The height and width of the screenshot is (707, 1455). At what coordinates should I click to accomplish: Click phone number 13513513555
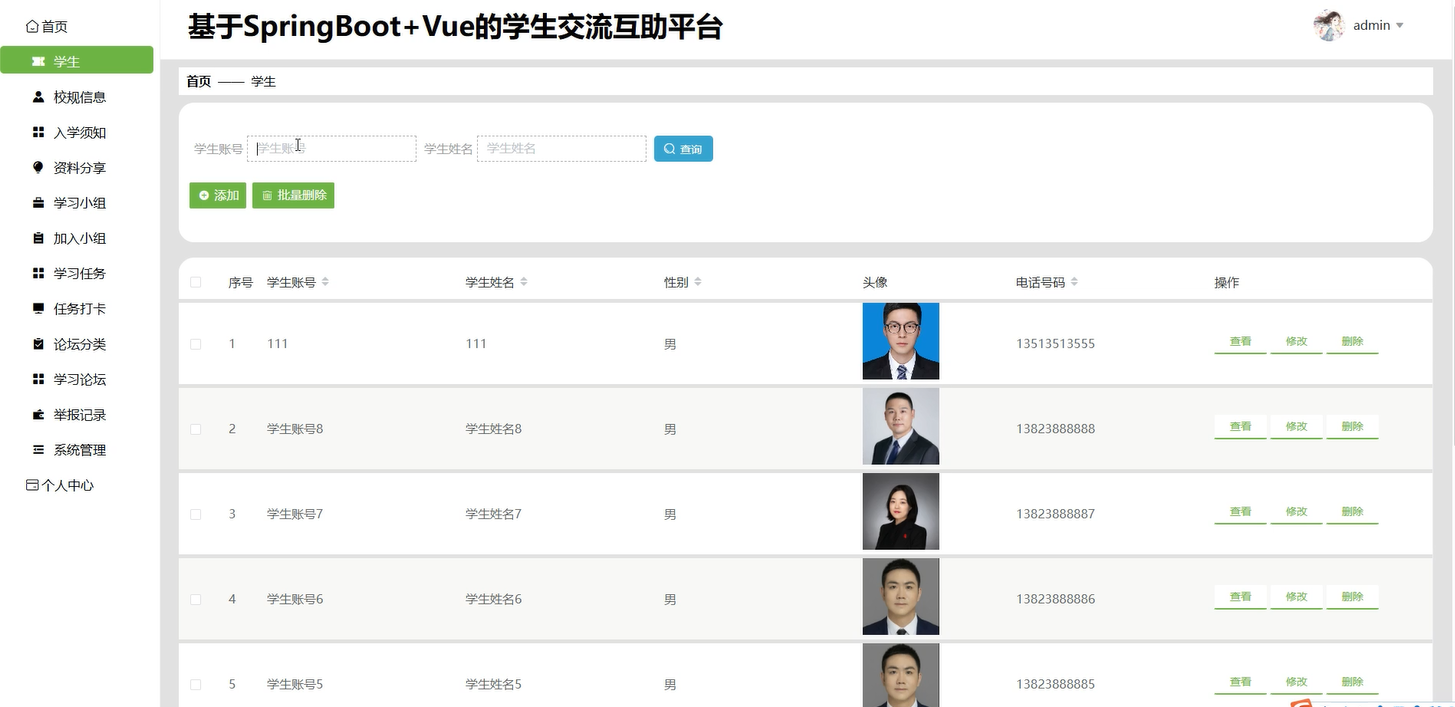1056,344
